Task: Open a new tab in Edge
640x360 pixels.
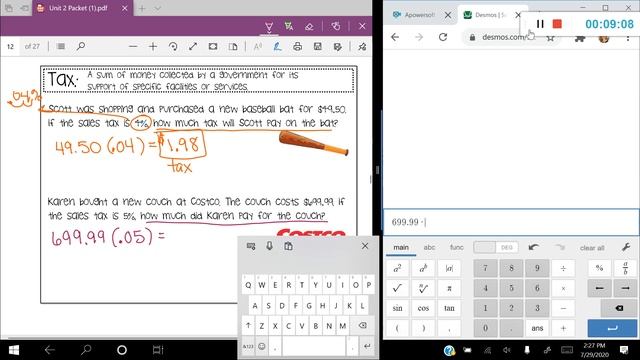Action: 142,8
